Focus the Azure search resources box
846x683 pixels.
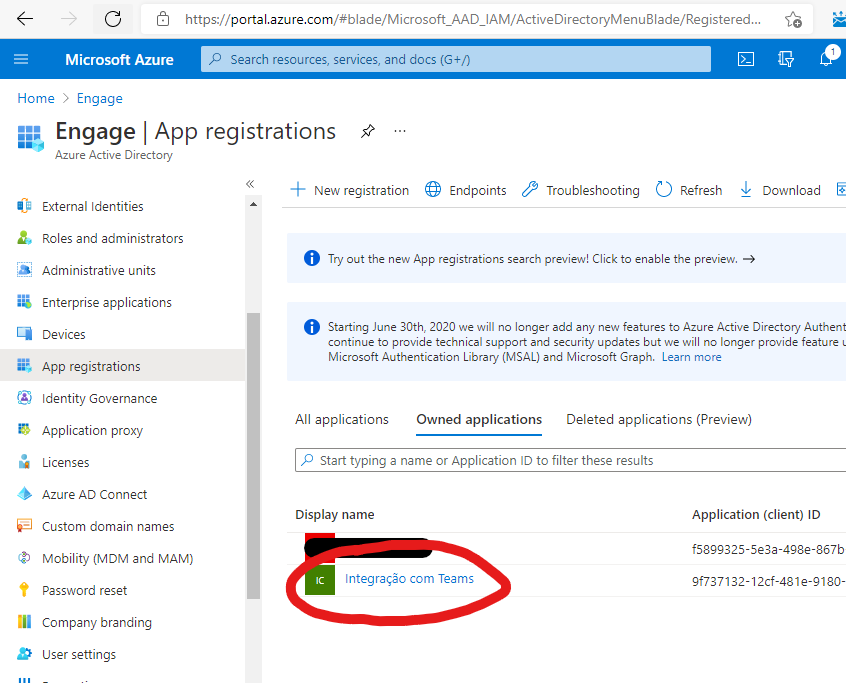pos(455,59)
